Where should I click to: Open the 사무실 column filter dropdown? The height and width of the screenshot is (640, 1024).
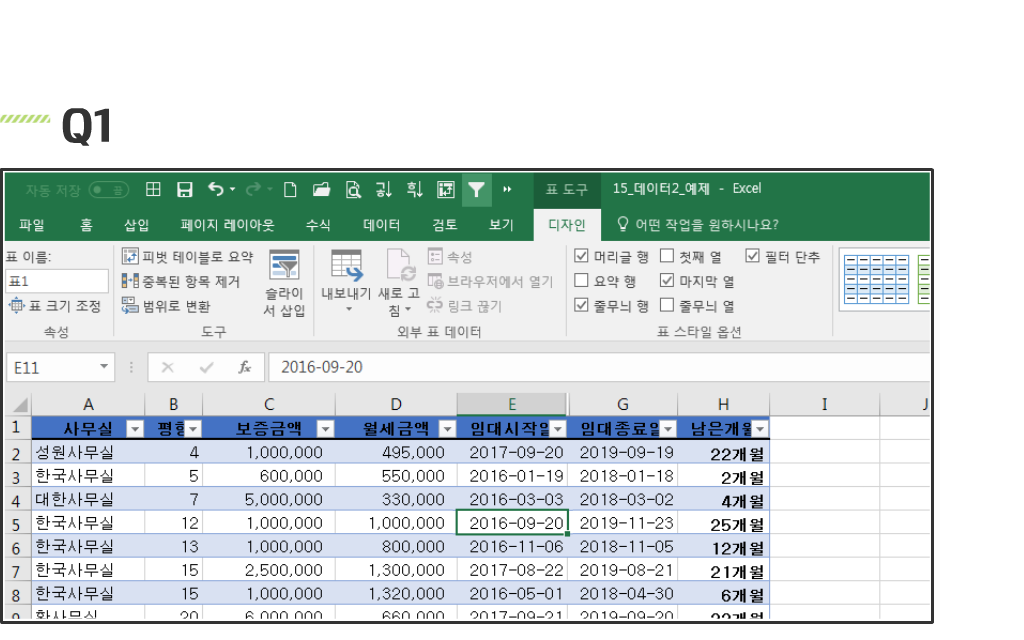[x=135, y=429]
